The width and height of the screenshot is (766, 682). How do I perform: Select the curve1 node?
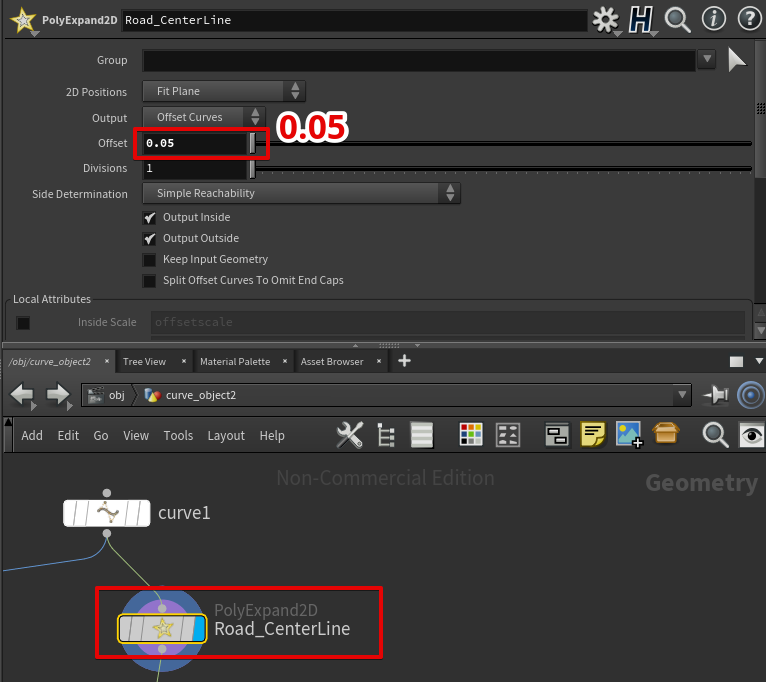pyautogui.click(x=106, y=513)
